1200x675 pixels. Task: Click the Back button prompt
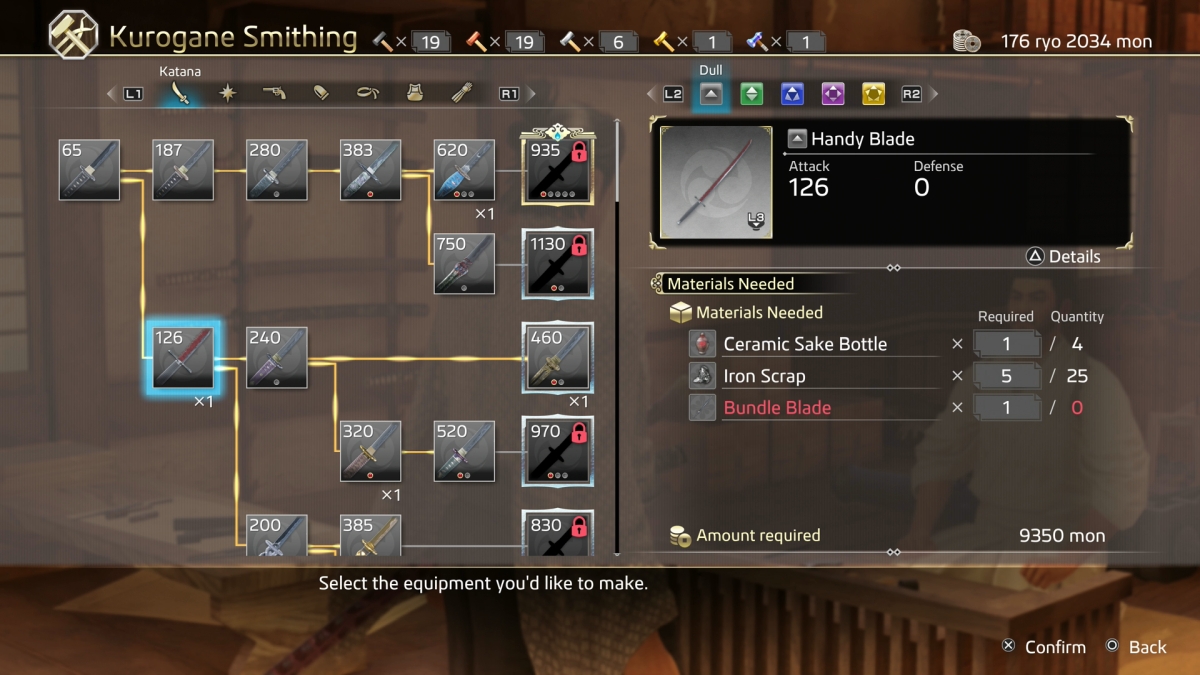coord(1136,647)
